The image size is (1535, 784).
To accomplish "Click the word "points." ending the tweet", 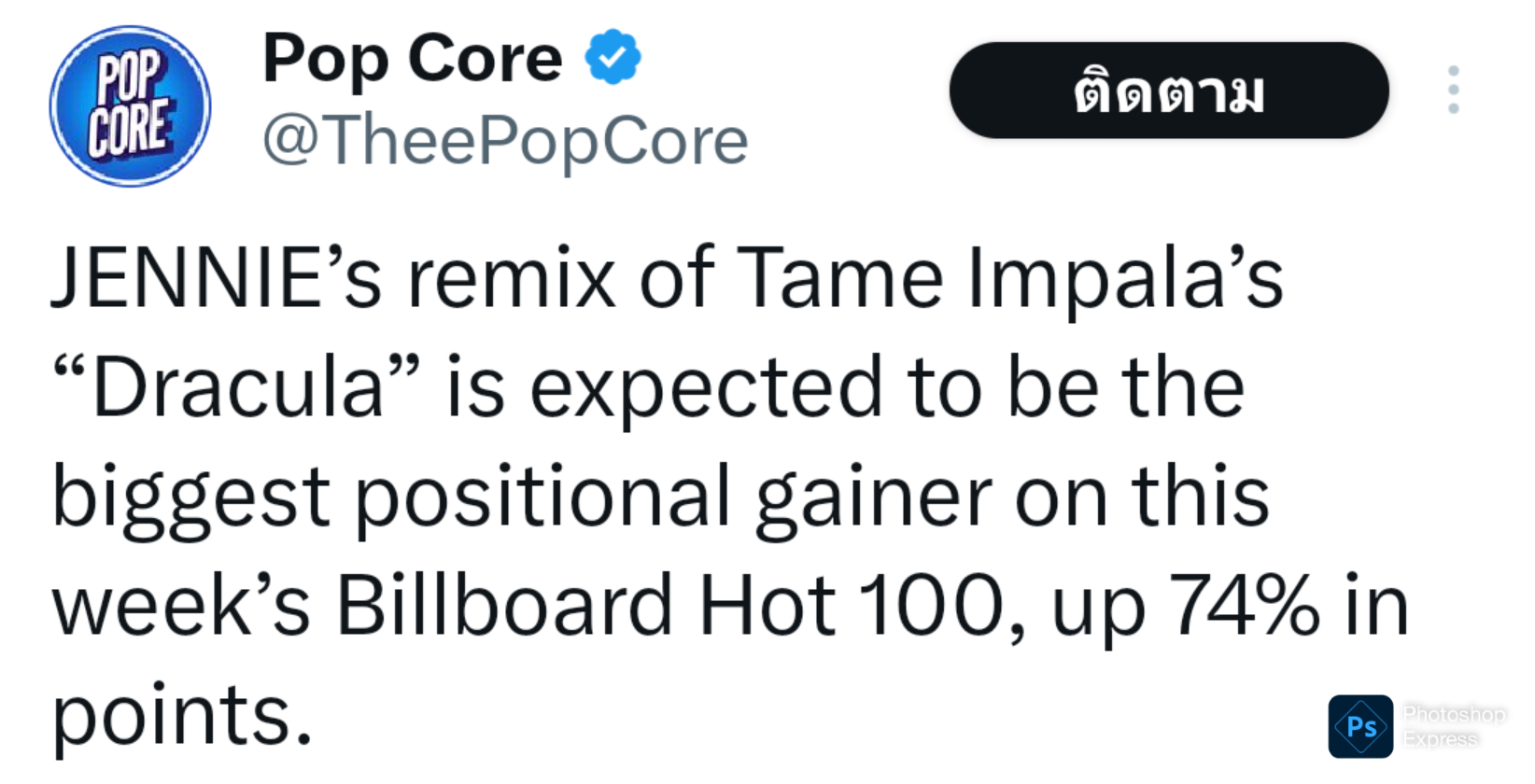I will [182, 715].
